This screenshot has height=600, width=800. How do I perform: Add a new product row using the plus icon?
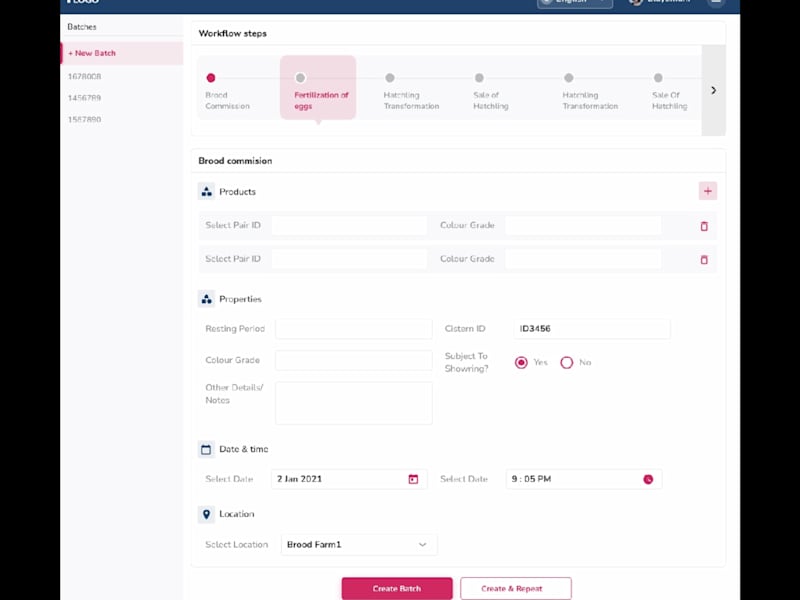[x=708, y=191]
